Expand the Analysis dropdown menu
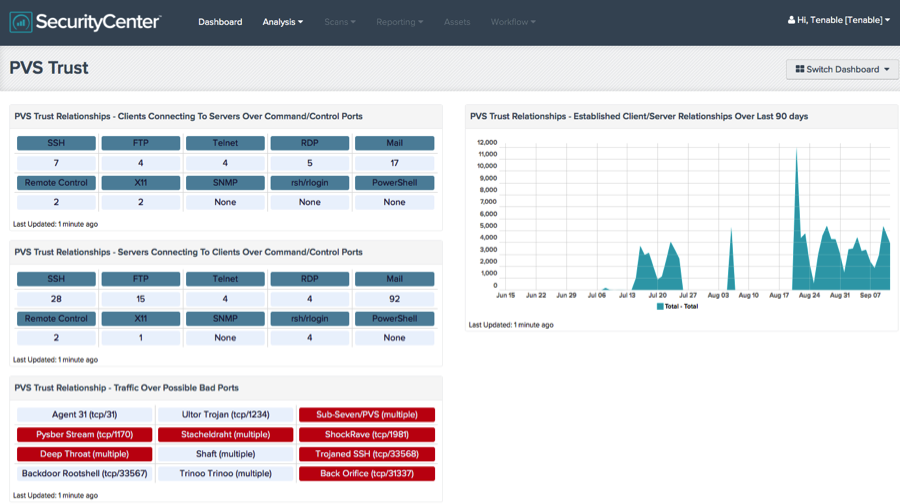Screen dimensions: 900x504 pyautogui.click(x=282, y=22)
